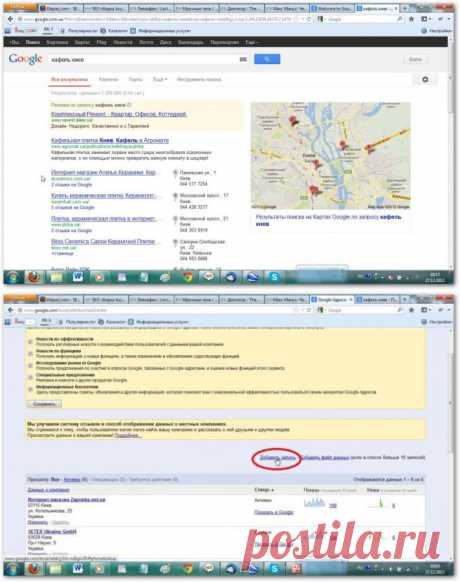The image size is (460, 582).
Task: Click the 'Войти' sign-in button
Action: 415,59
